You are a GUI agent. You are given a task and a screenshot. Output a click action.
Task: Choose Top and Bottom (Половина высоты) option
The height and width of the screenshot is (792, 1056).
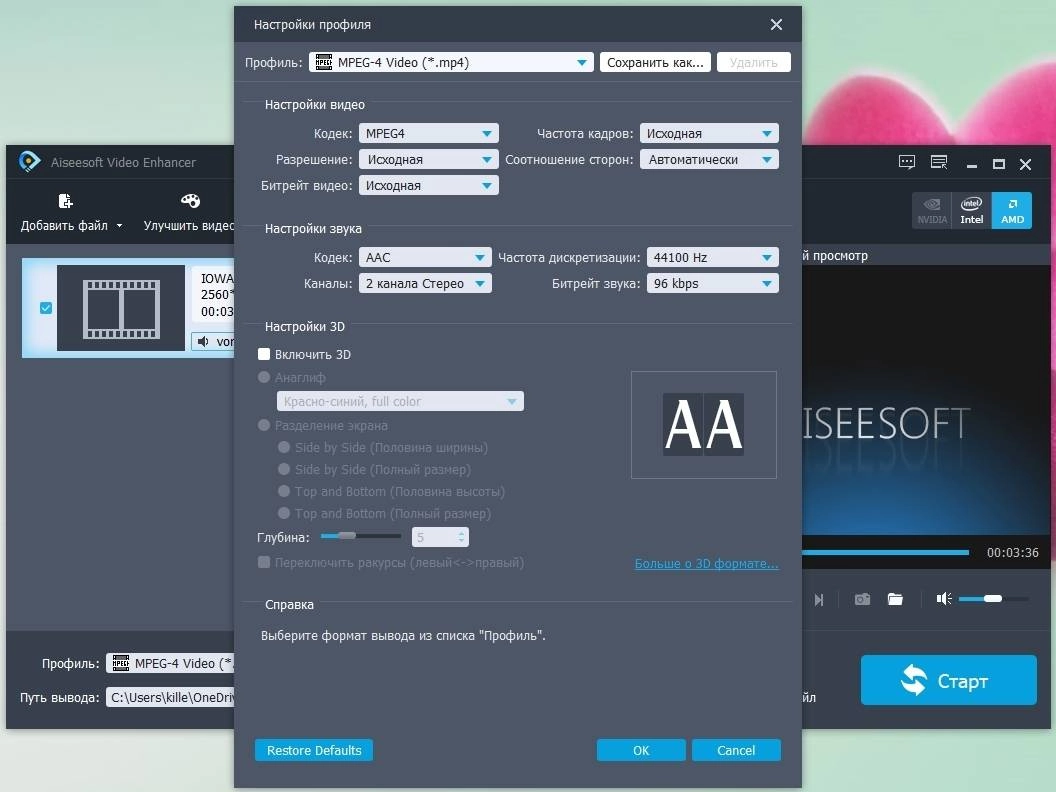(x=284, y=492)
